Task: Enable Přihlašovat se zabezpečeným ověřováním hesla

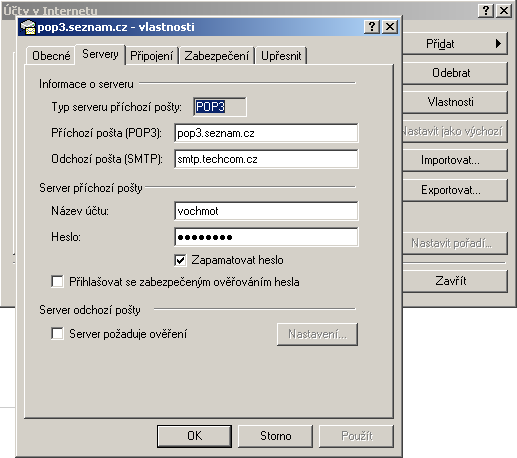Action: click(57, 281)
